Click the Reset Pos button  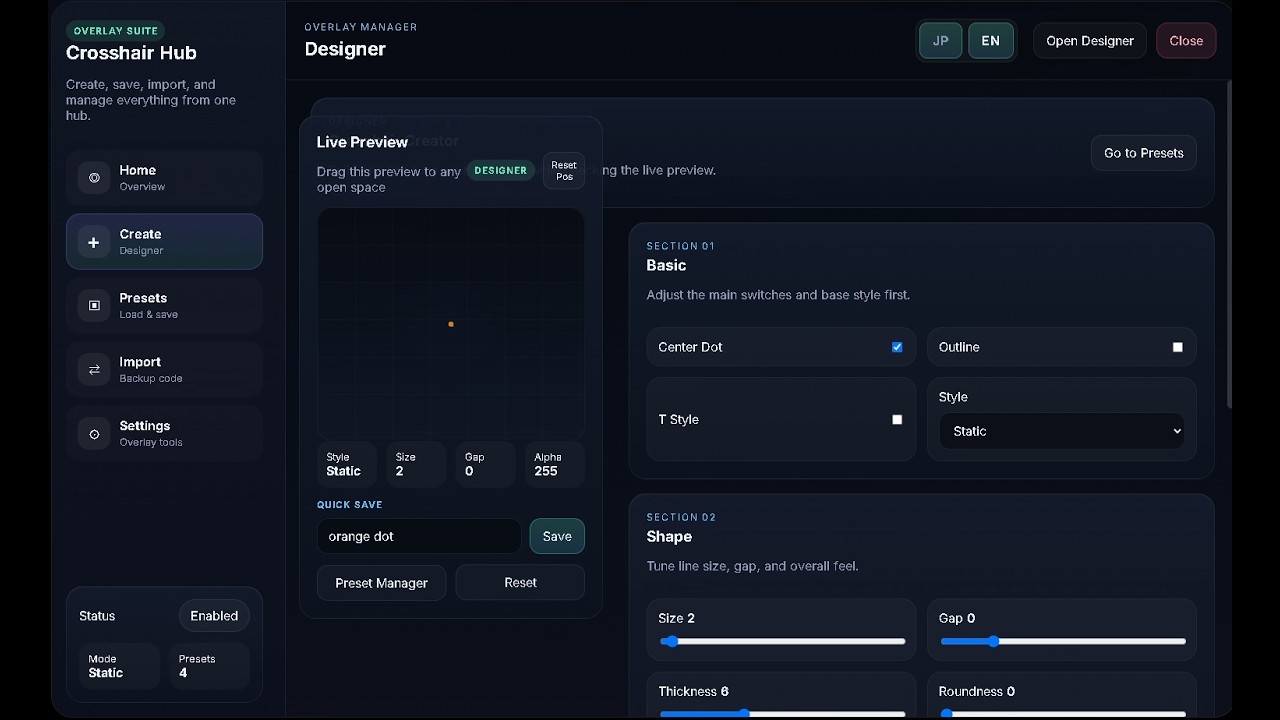(x=564, y=171)
